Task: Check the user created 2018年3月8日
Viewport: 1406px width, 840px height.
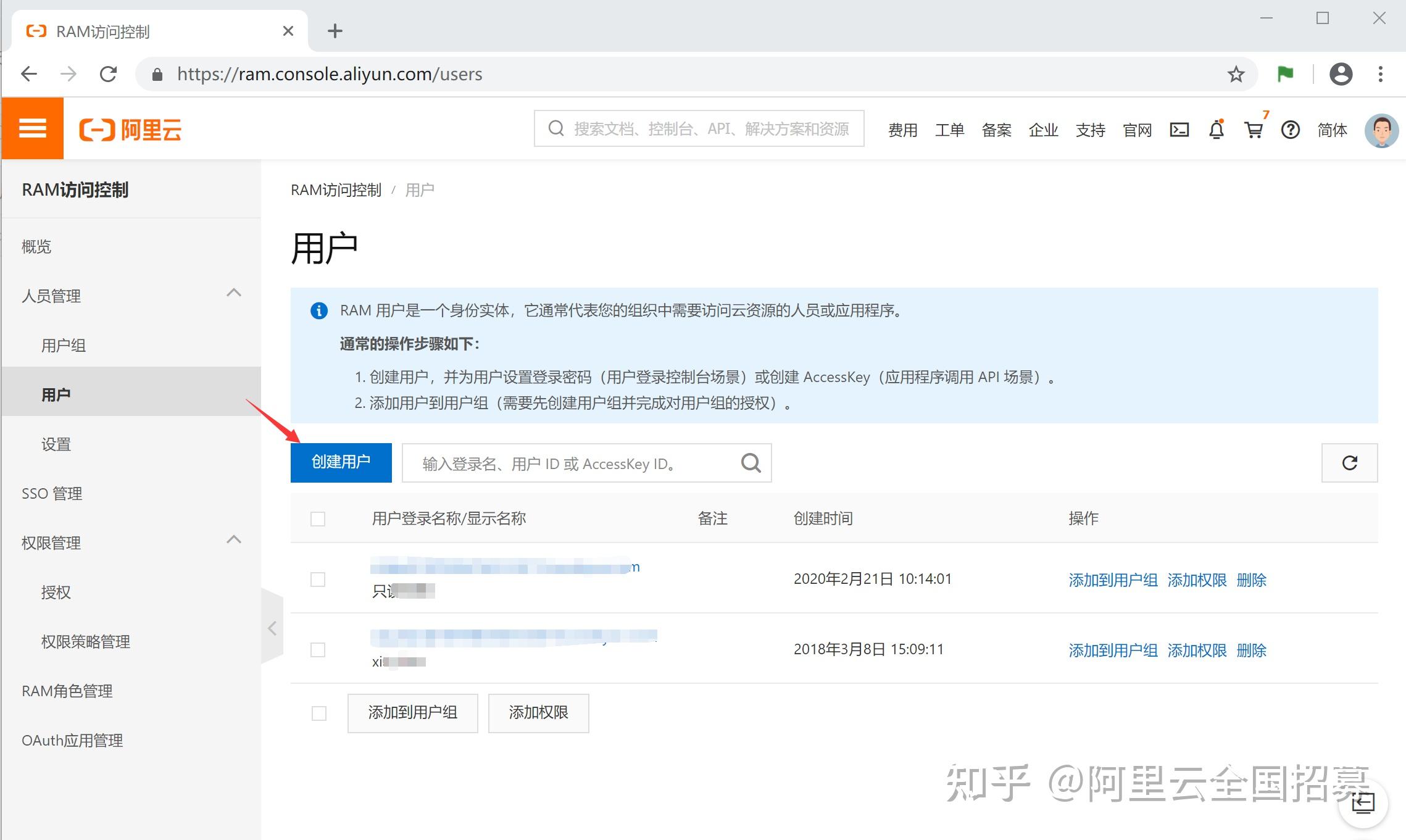Action: (x=318, y=650)
